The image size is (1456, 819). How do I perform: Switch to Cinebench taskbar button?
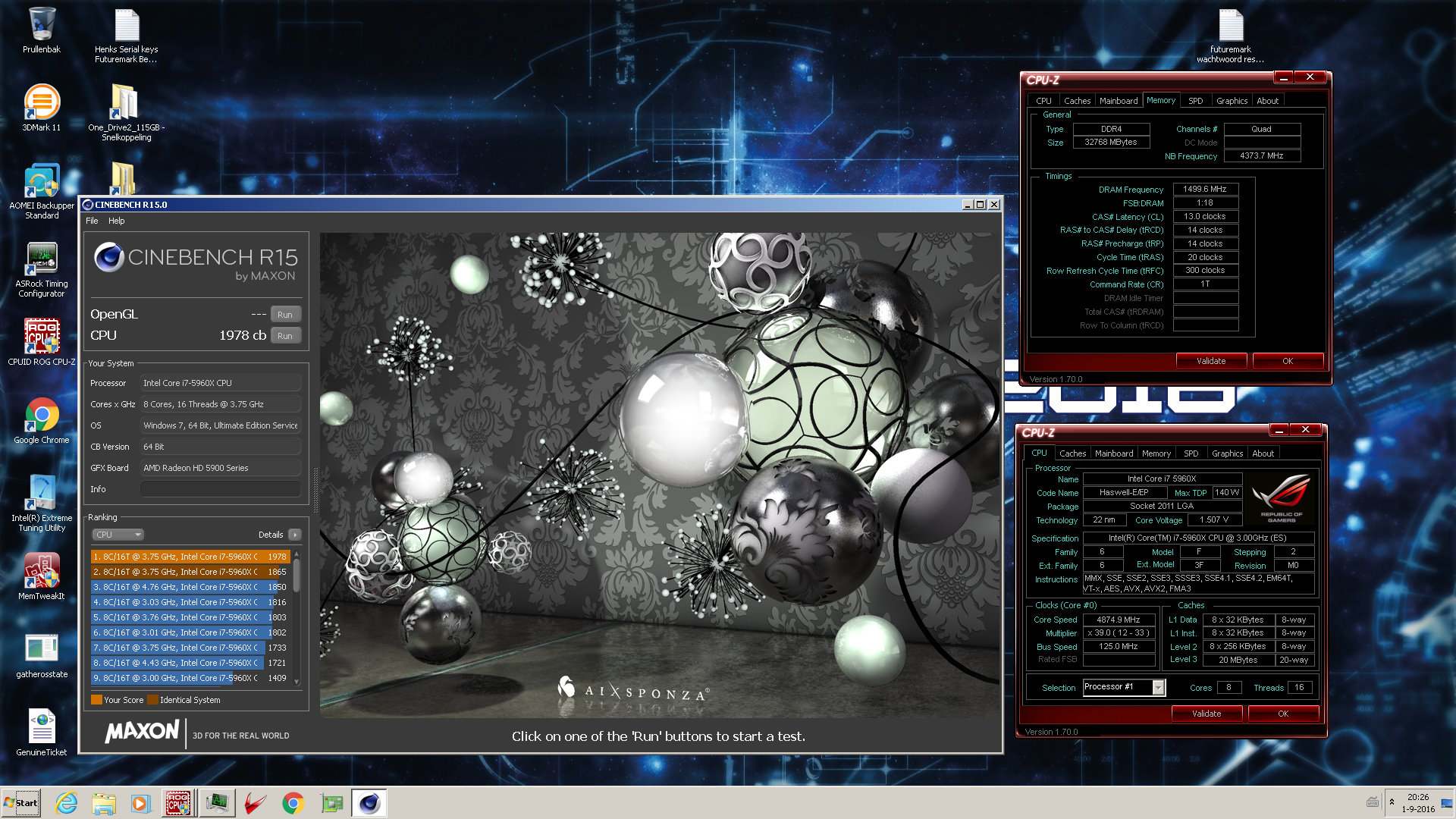tap(369, 803)
